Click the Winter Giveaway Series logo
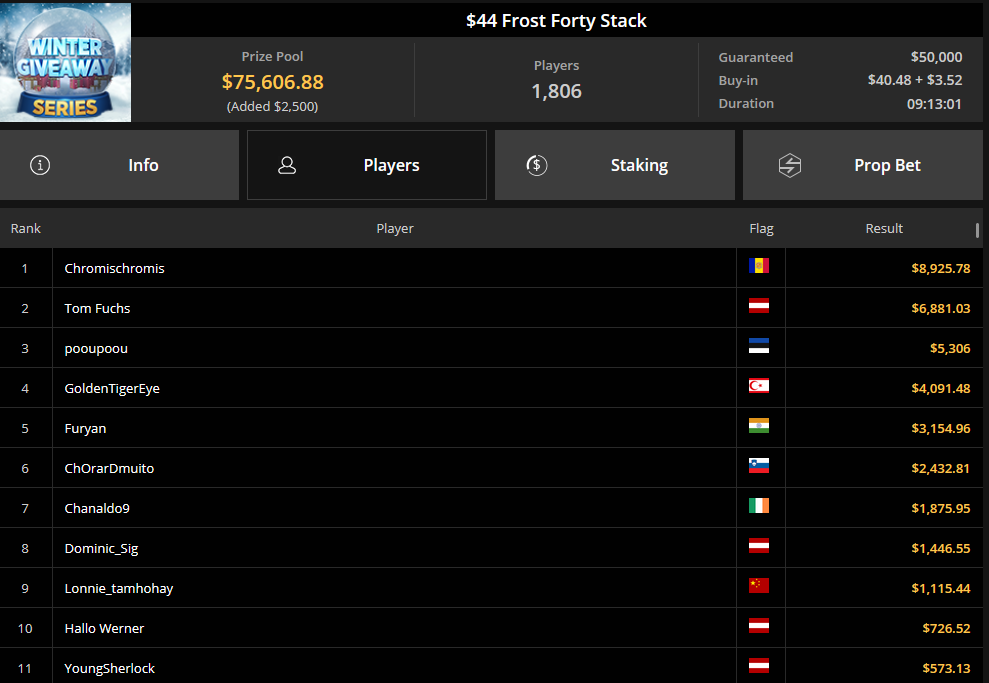This screenshot has height=683, width=989. (x=66, y=62)
